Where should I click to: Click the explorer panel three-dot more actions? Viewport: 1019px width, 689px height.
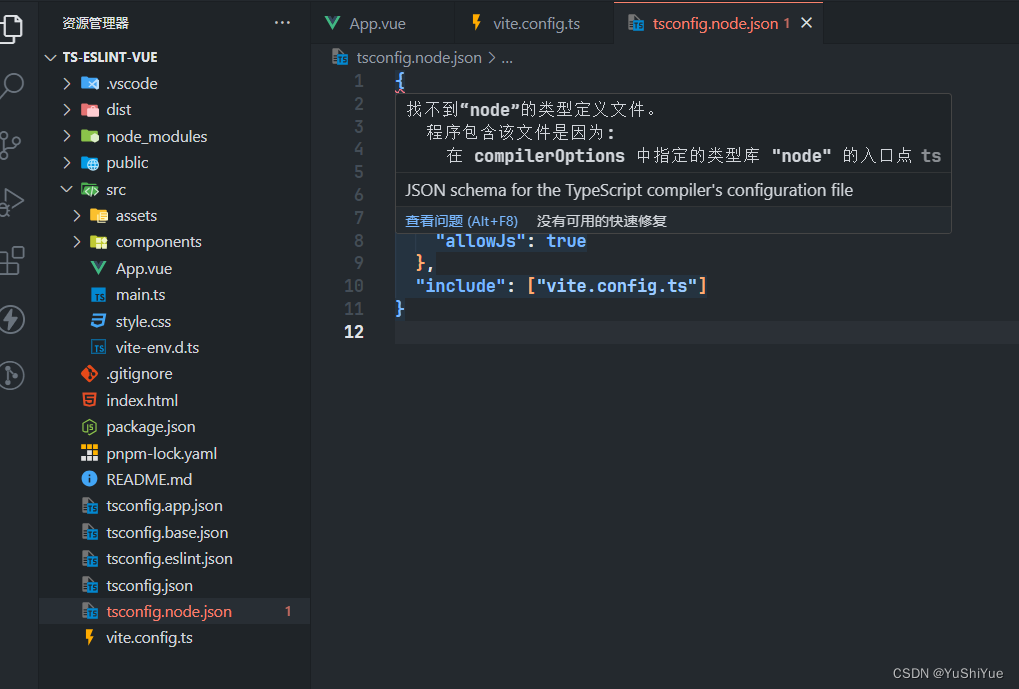coord(283,23)
